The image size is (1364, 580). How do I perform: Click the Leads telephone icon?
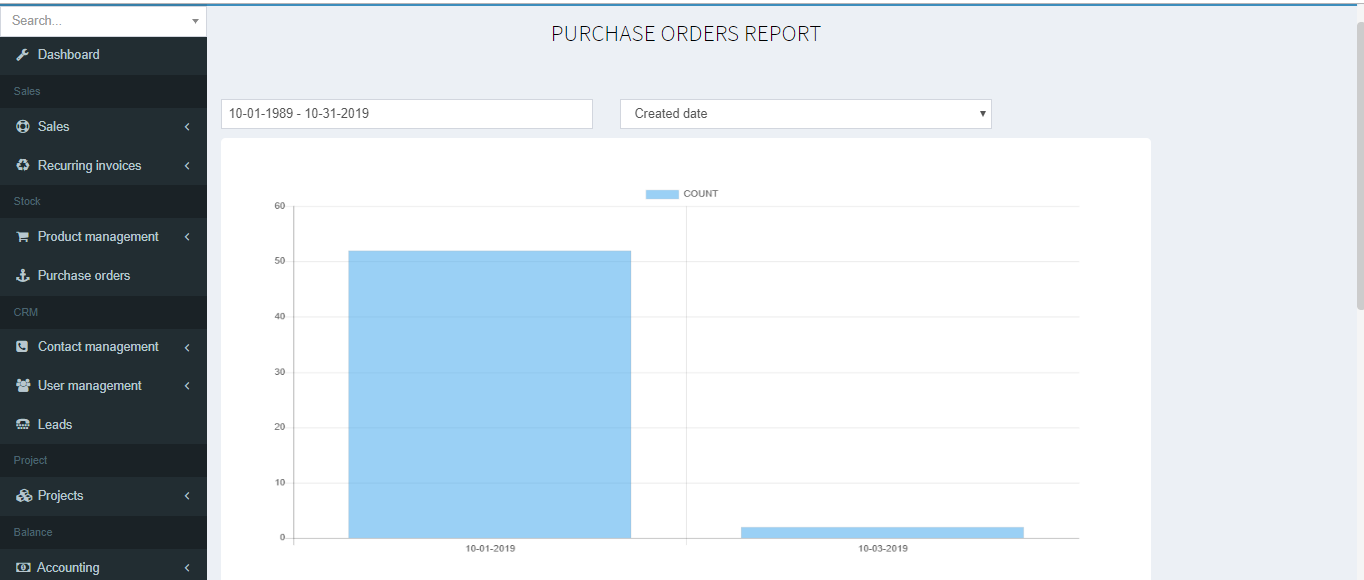(23, 425)
